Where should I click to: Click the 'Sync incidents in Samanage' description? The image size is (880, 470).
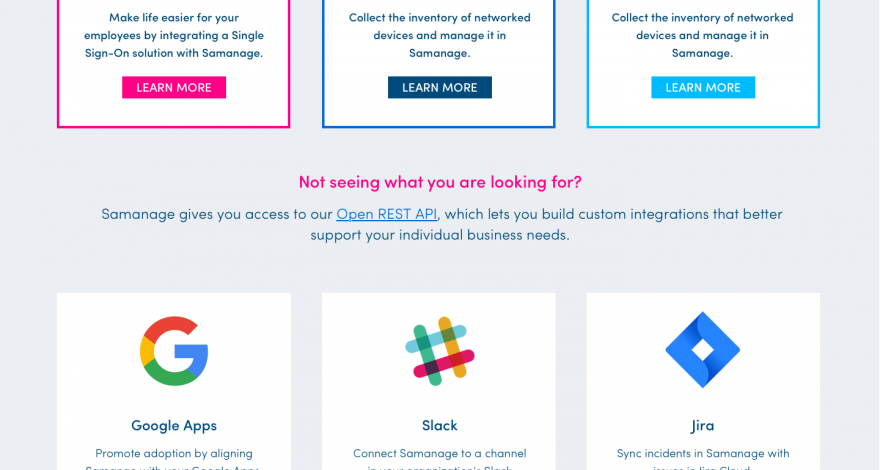pos(702,453)
